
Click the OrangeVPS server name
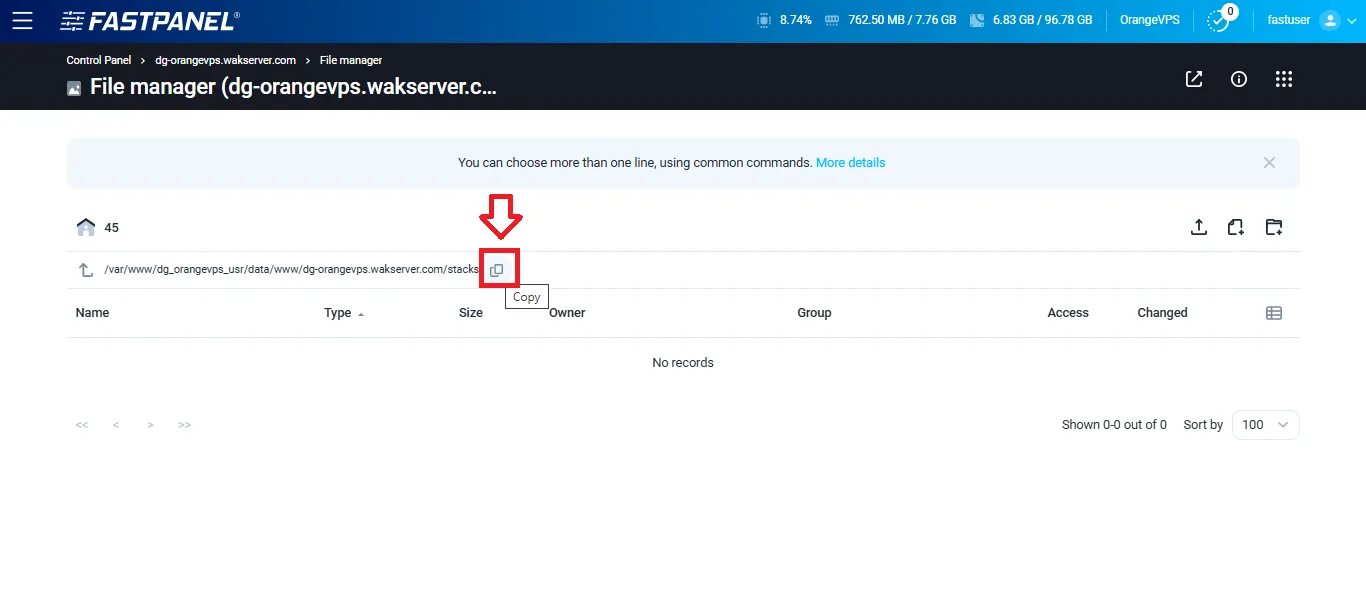[1149, 20]
